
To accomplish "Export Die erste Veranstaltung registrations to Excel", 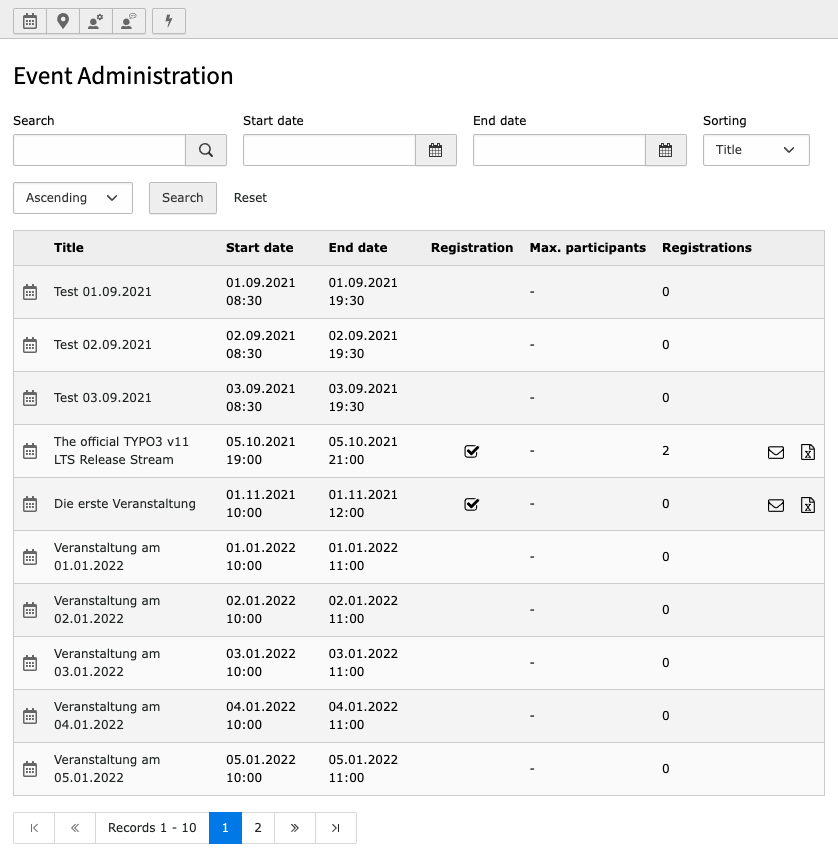I will point(807,505).
